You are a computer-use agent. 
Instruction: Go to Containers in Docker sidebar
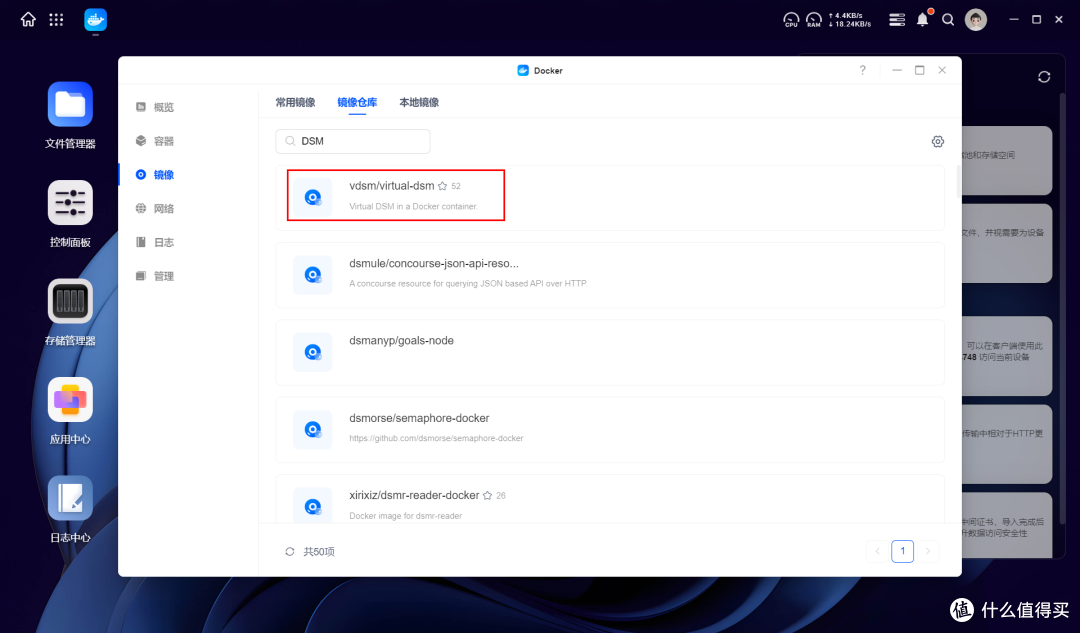click(x=155, y=141)
